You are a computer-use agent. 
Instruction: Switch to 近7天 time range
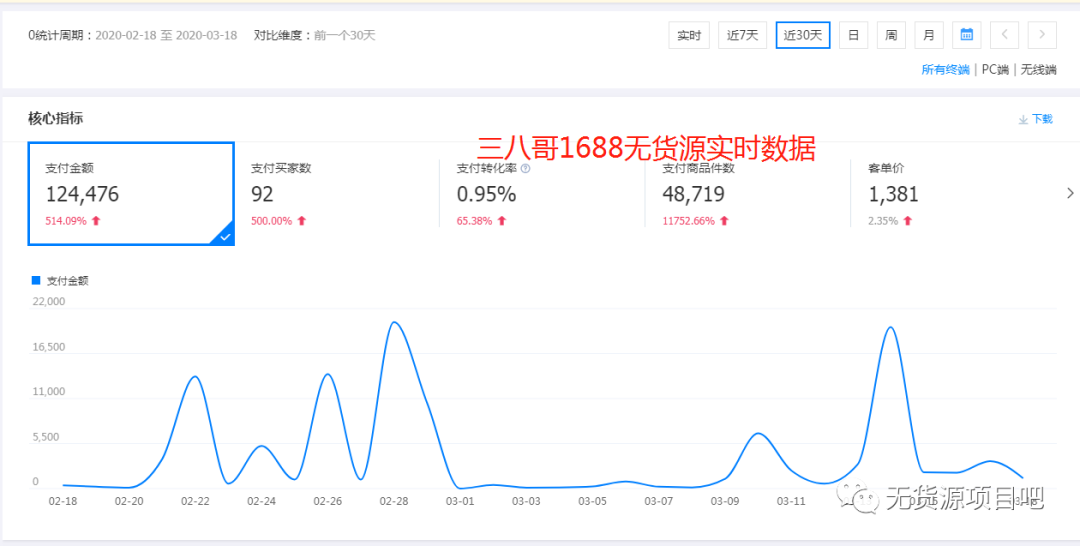(x=742, y=35)
